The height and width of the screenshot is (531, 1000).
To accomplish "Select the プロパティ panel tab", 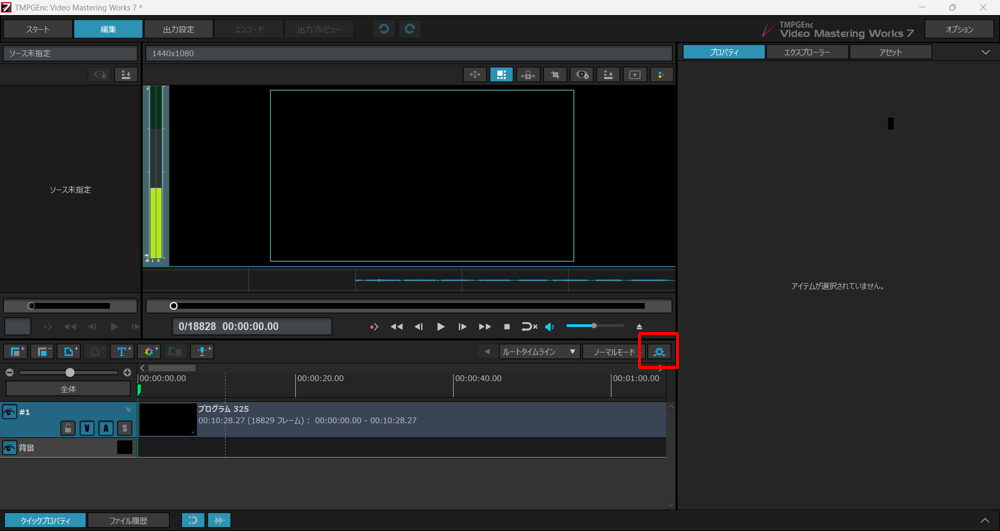I will [x=724, y=52].
